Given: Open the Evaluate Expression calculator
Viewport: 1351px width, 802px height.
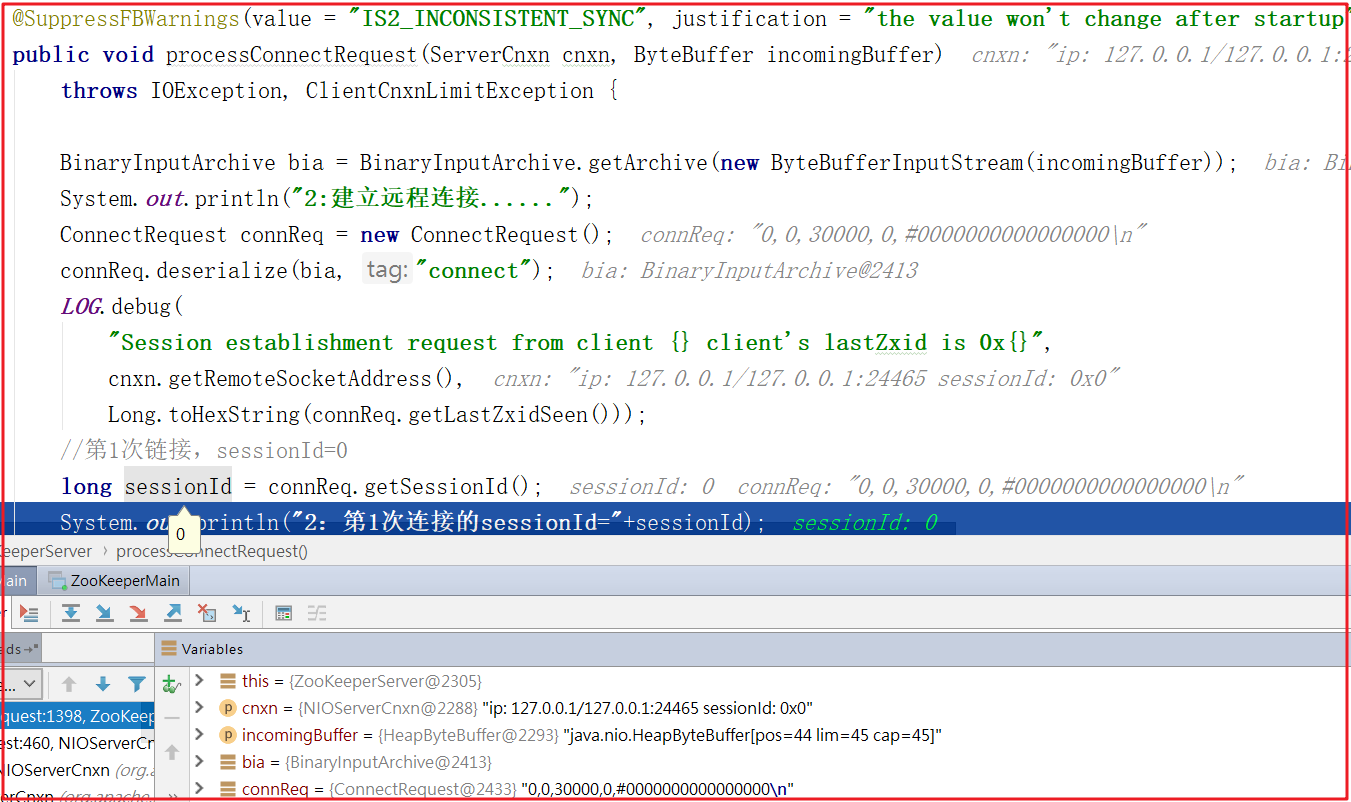Looking at the screenshot, I should pos(284,613).
